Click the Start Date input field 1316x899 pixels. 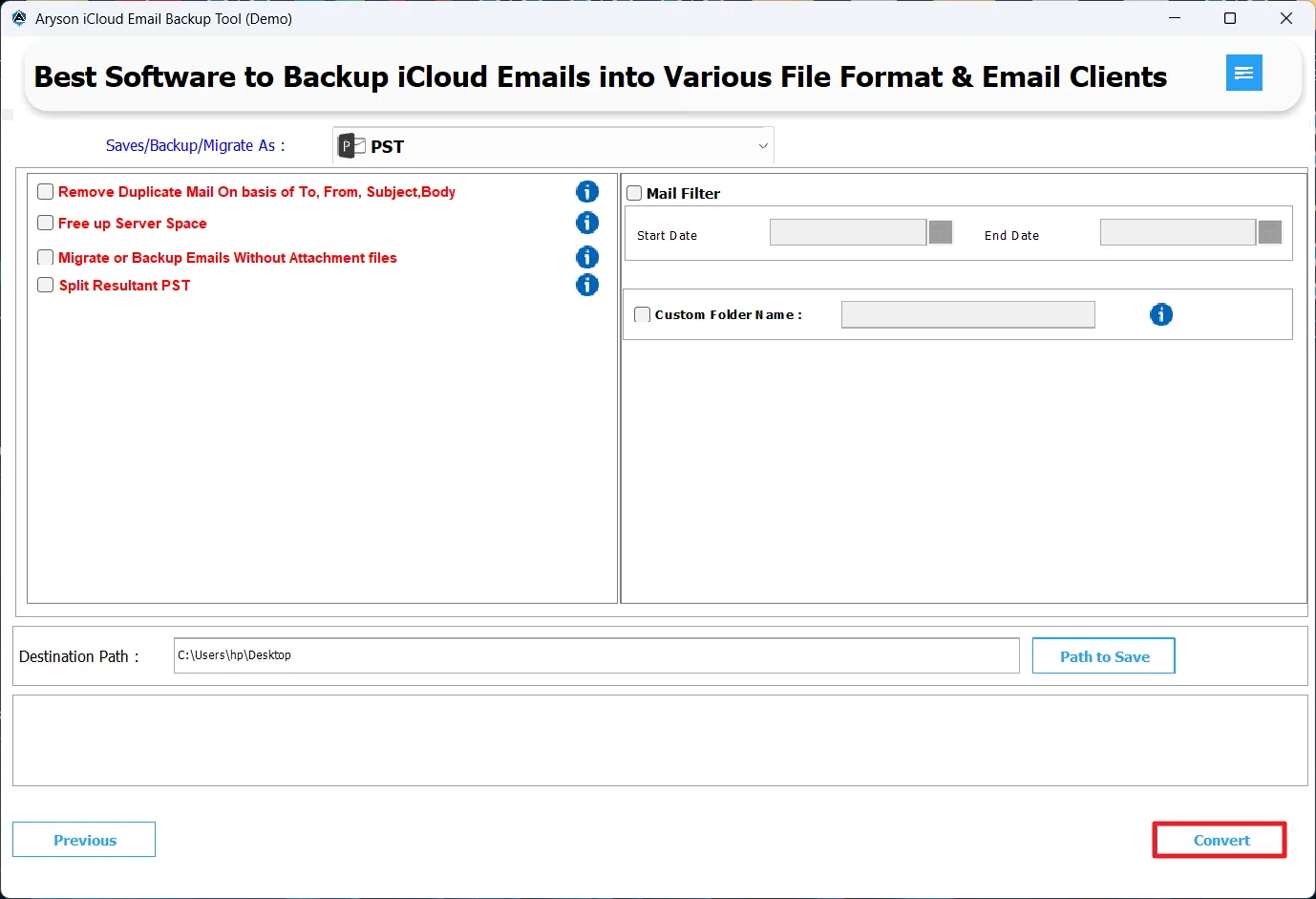click(848, 232)
